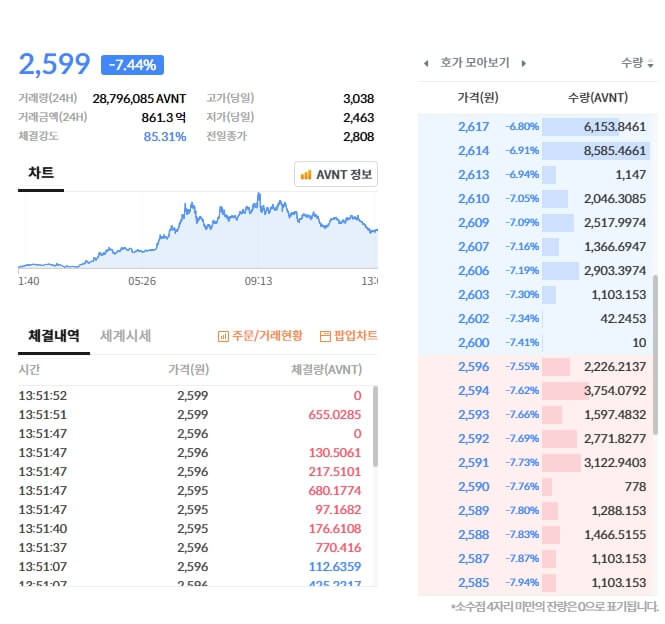Click the daily low value 2,463
This screenshot has height=624, width=665.
point(358,118)
